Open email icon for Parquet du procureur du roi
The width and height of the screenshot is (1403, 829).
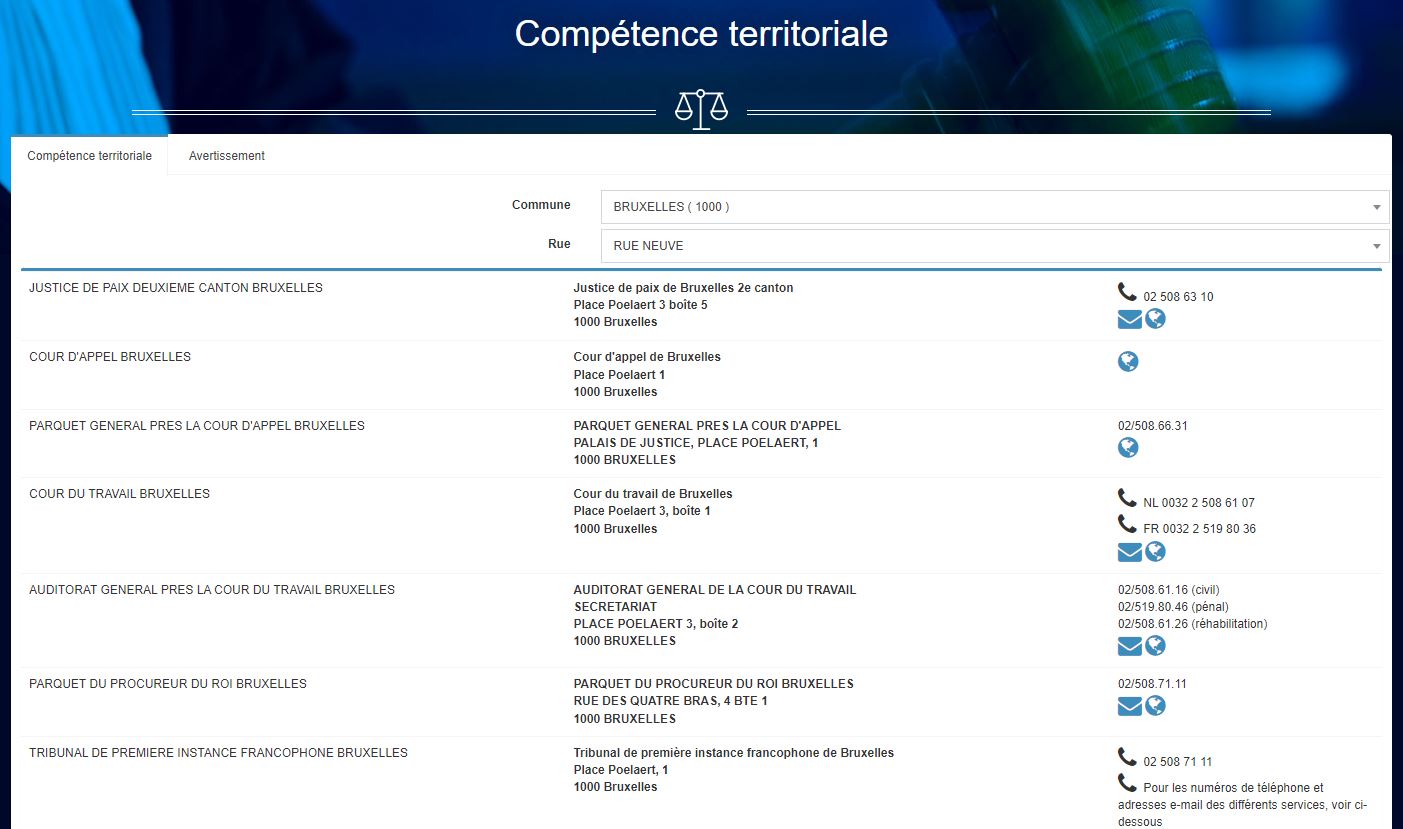pyautogui.click(x=1130, y=706)
